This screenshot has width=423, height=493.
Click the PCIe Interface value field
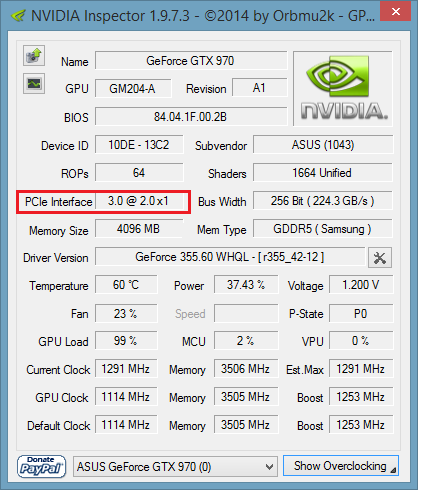point(139,201)
